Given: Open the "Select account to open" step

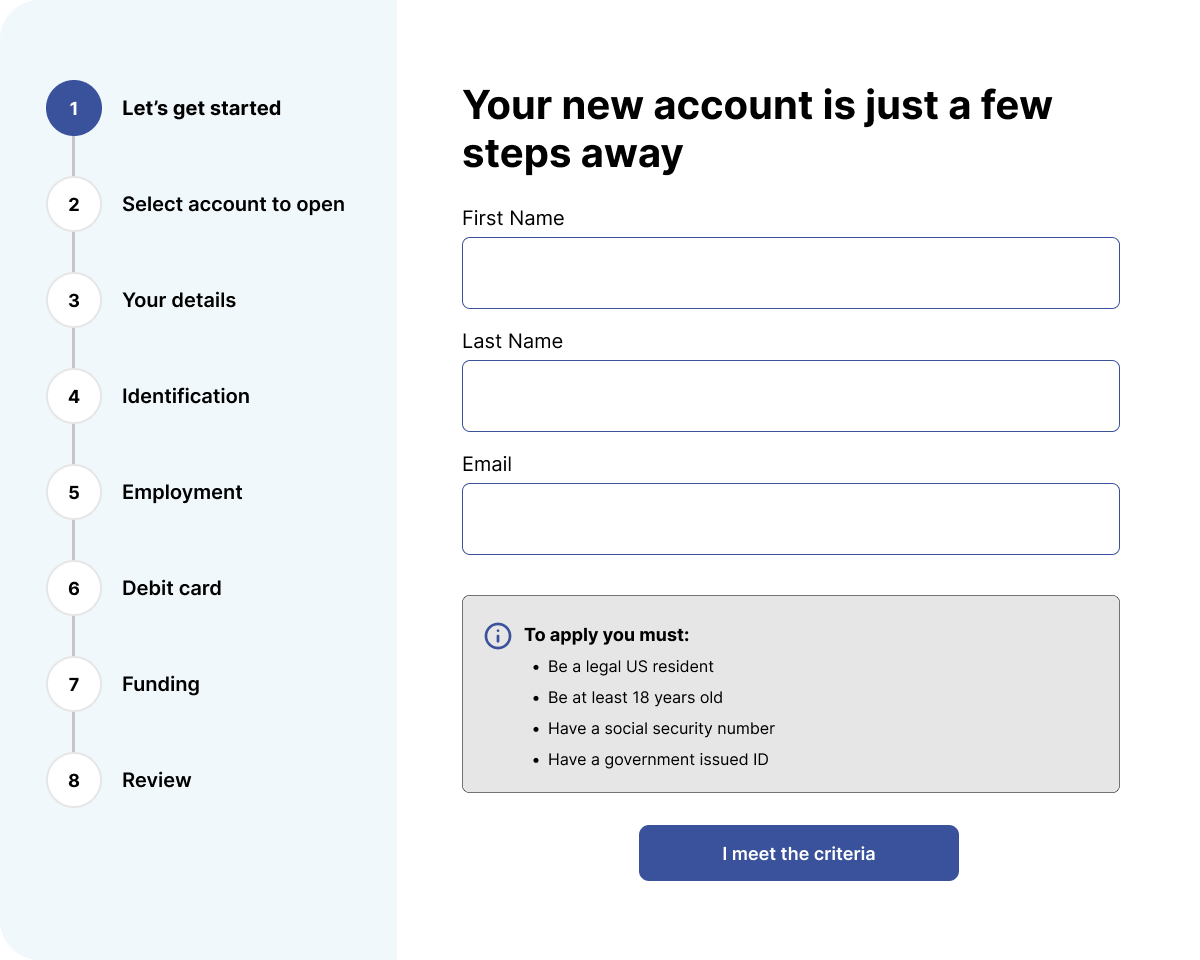Looking at the screenshot, I should [233, 204].
